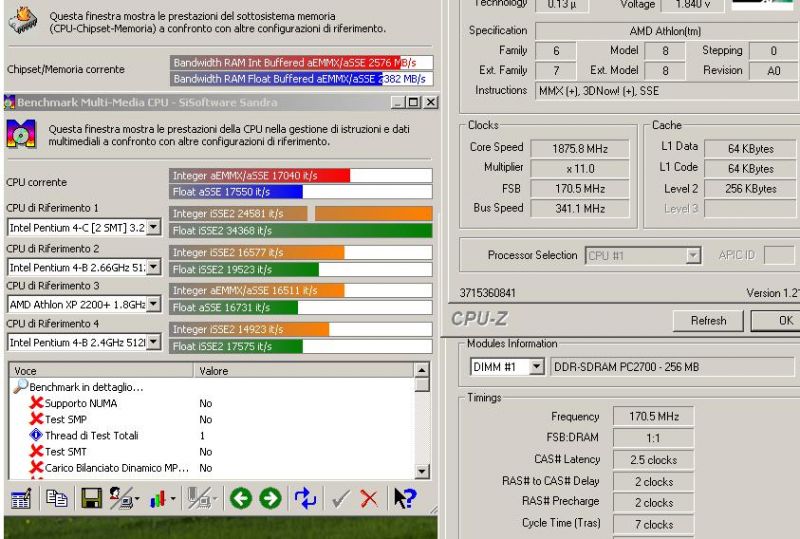The width and height of the screenshot is (800, 539).
Task: Click the red Integer aEMMX/aSSE 17040 it/s bar
Action: click(x=260, y=176)
